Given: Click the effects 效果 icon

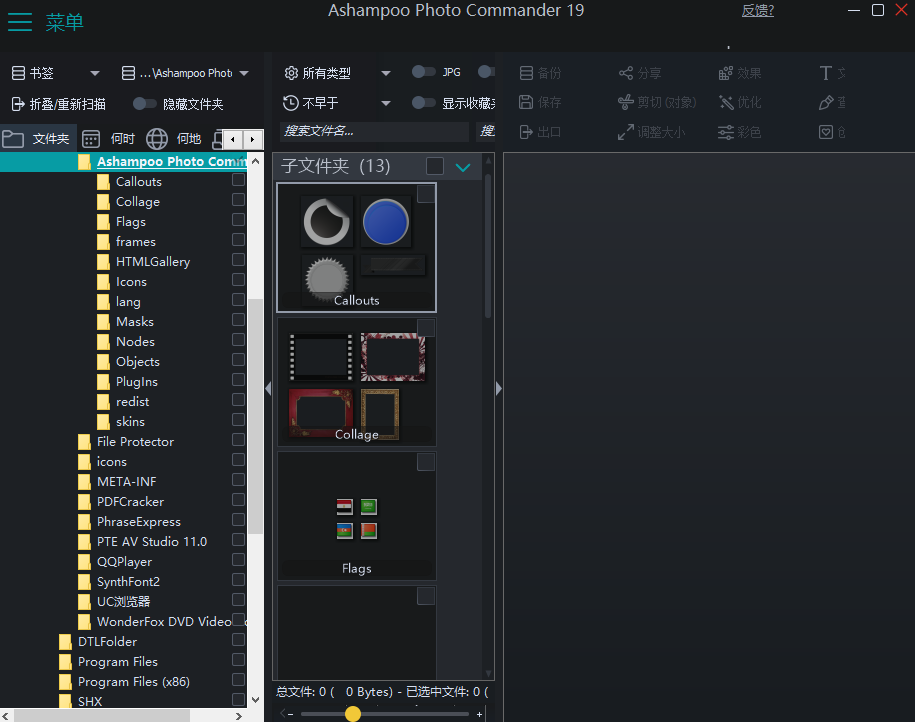Looking at the screenshot, I should (725, 73).
